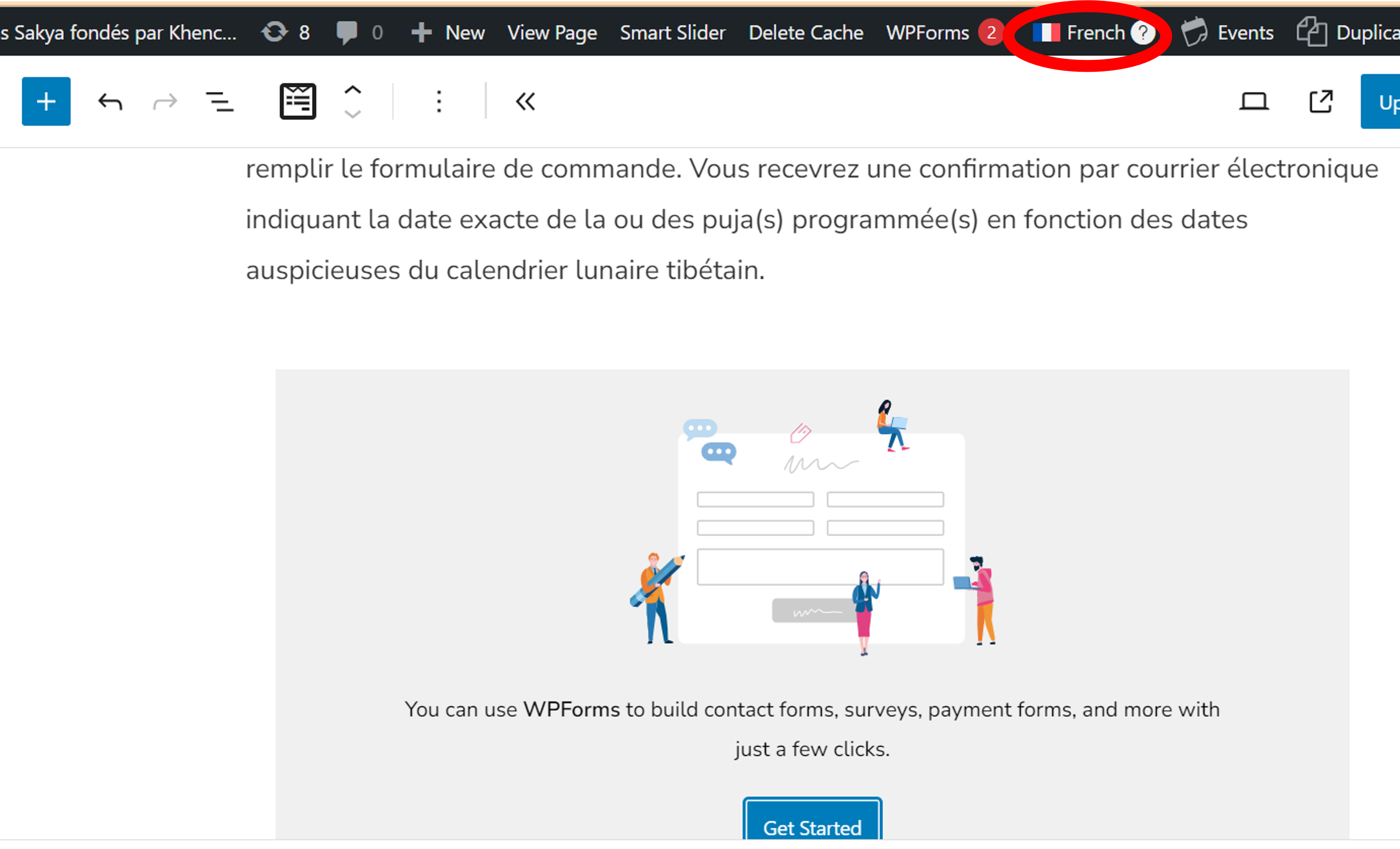The height and width of the screenshot is (849, 1400).
Task: Redo the undone change
Action: pos(165,102)
